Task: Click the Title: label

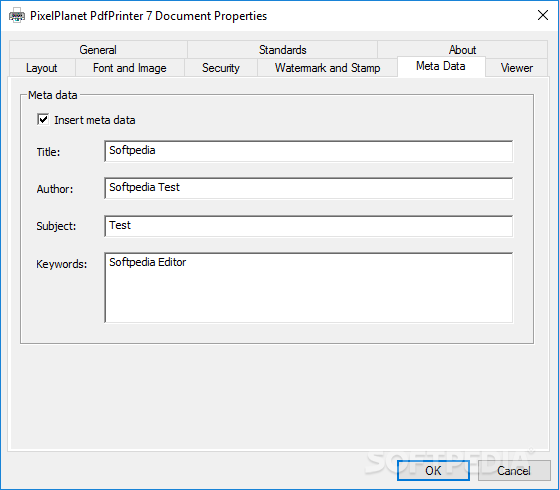Action: pos(48,152)
